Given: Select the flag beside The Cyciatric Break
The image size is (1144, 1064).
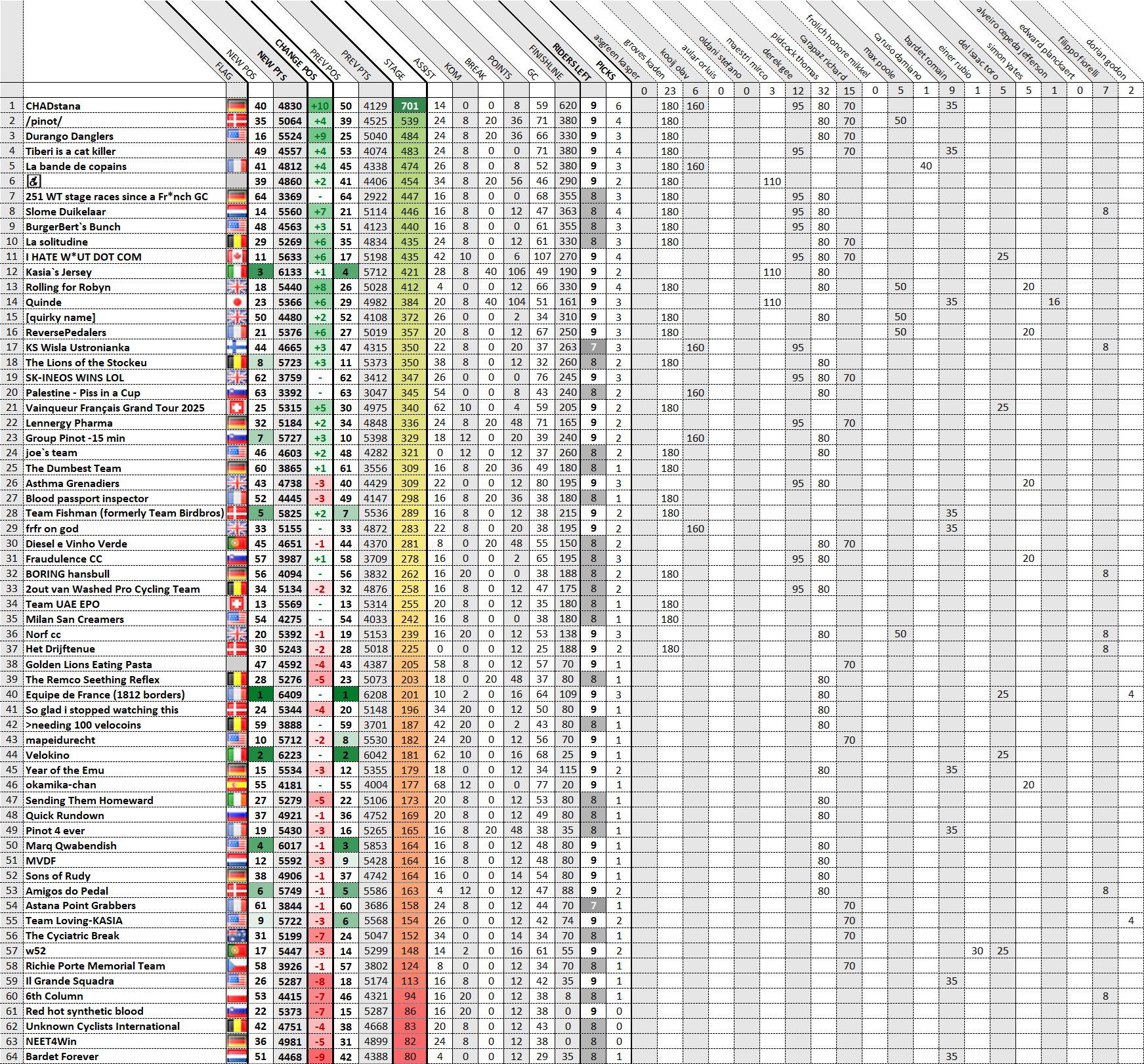Looking at the screenshot, I should [x=236, y=936].
